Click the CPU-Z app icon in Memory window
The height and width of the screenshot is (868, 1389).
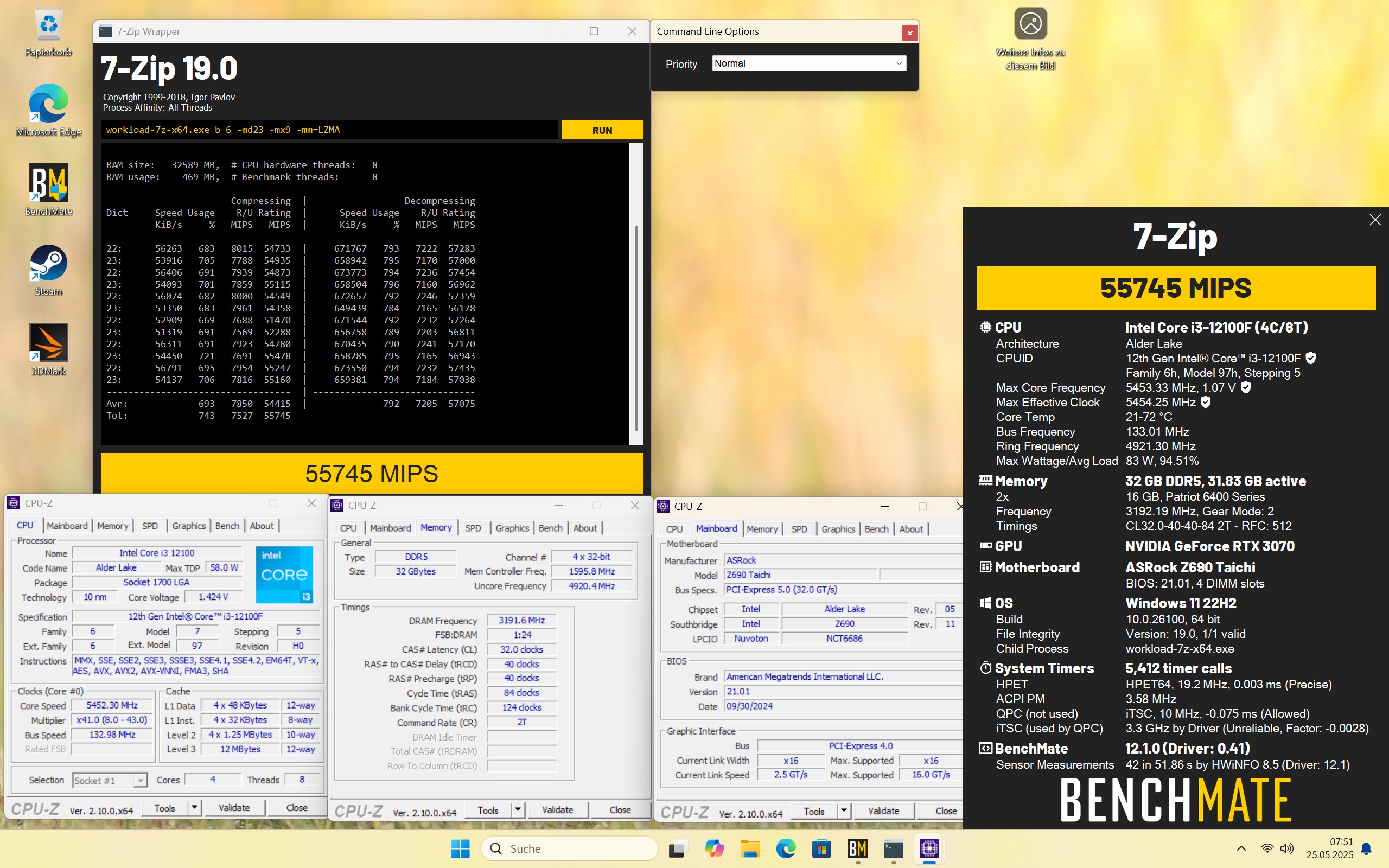(337, 505)
